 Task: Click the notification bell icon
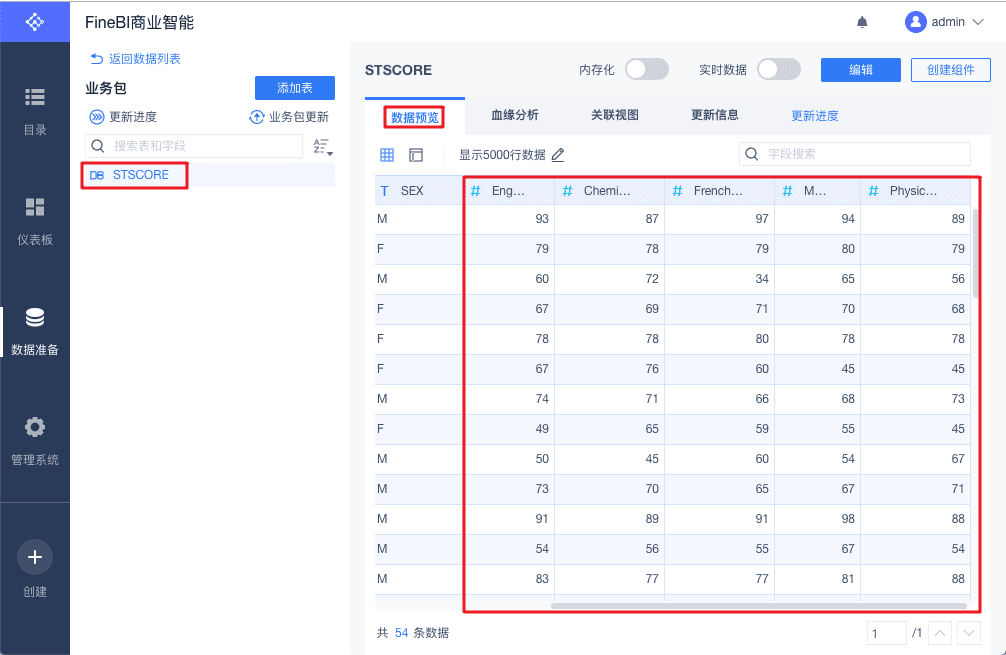click(862, 22)
